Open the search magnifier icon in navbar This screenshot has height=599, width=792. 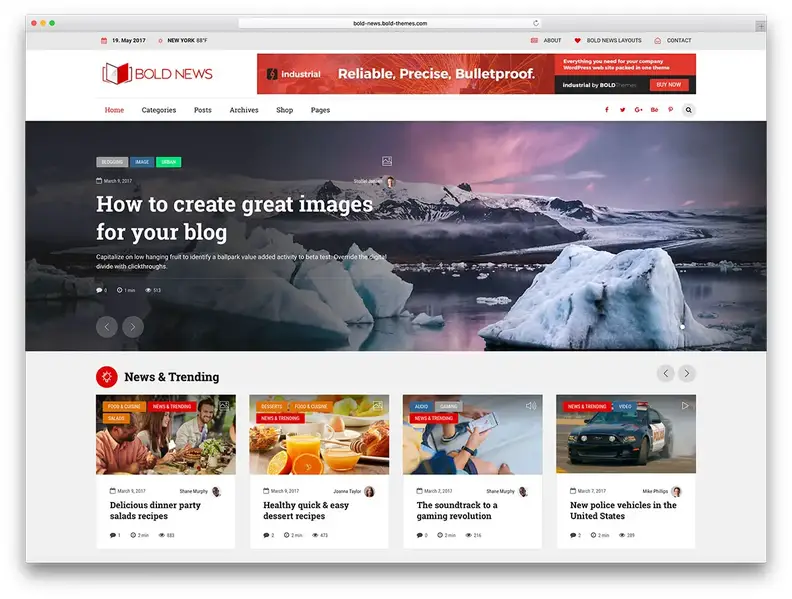tap(688, 110)
